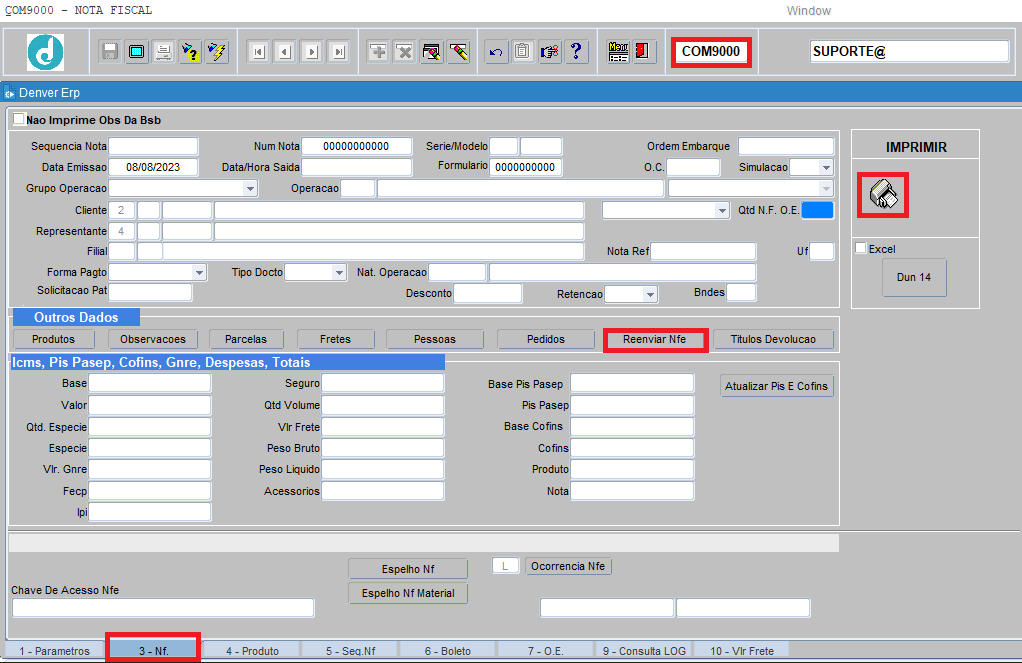Image resolution: width=1022 pixels, height=663 pixels.
Task: Open the Simulacao dropdown
Action: (826, 168)
